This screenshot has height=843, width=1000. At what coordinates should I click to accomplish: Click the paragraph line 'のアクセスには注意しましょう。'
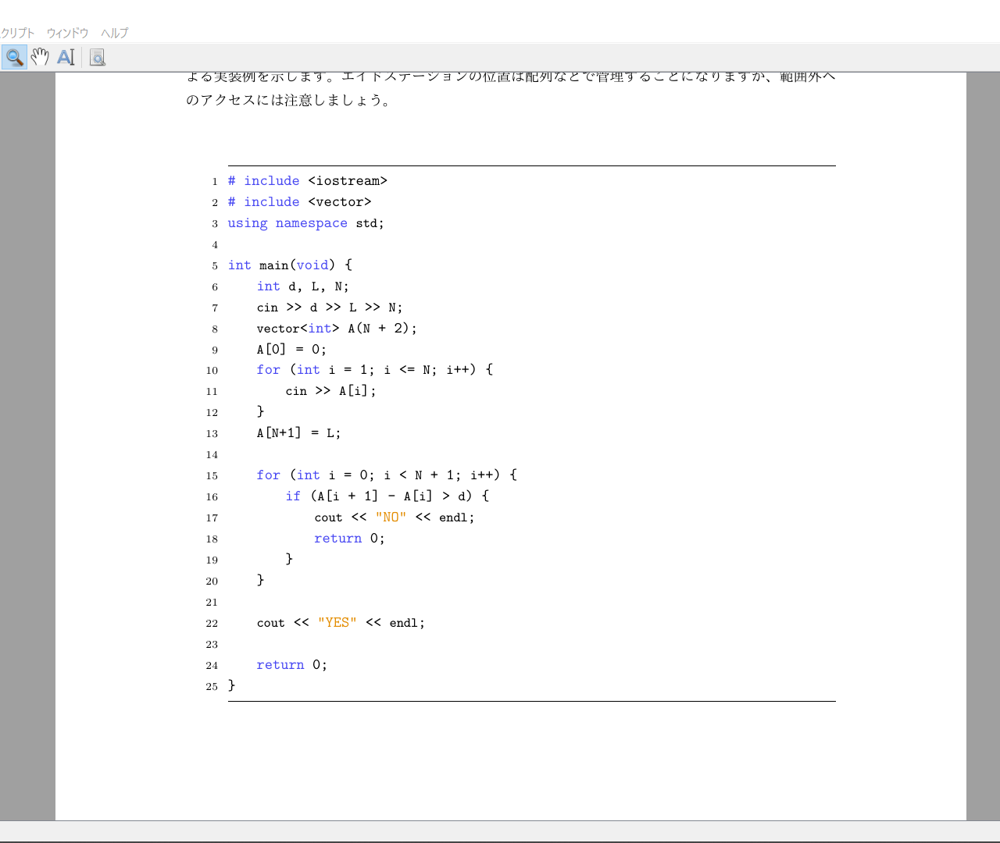tap(288, 100)
